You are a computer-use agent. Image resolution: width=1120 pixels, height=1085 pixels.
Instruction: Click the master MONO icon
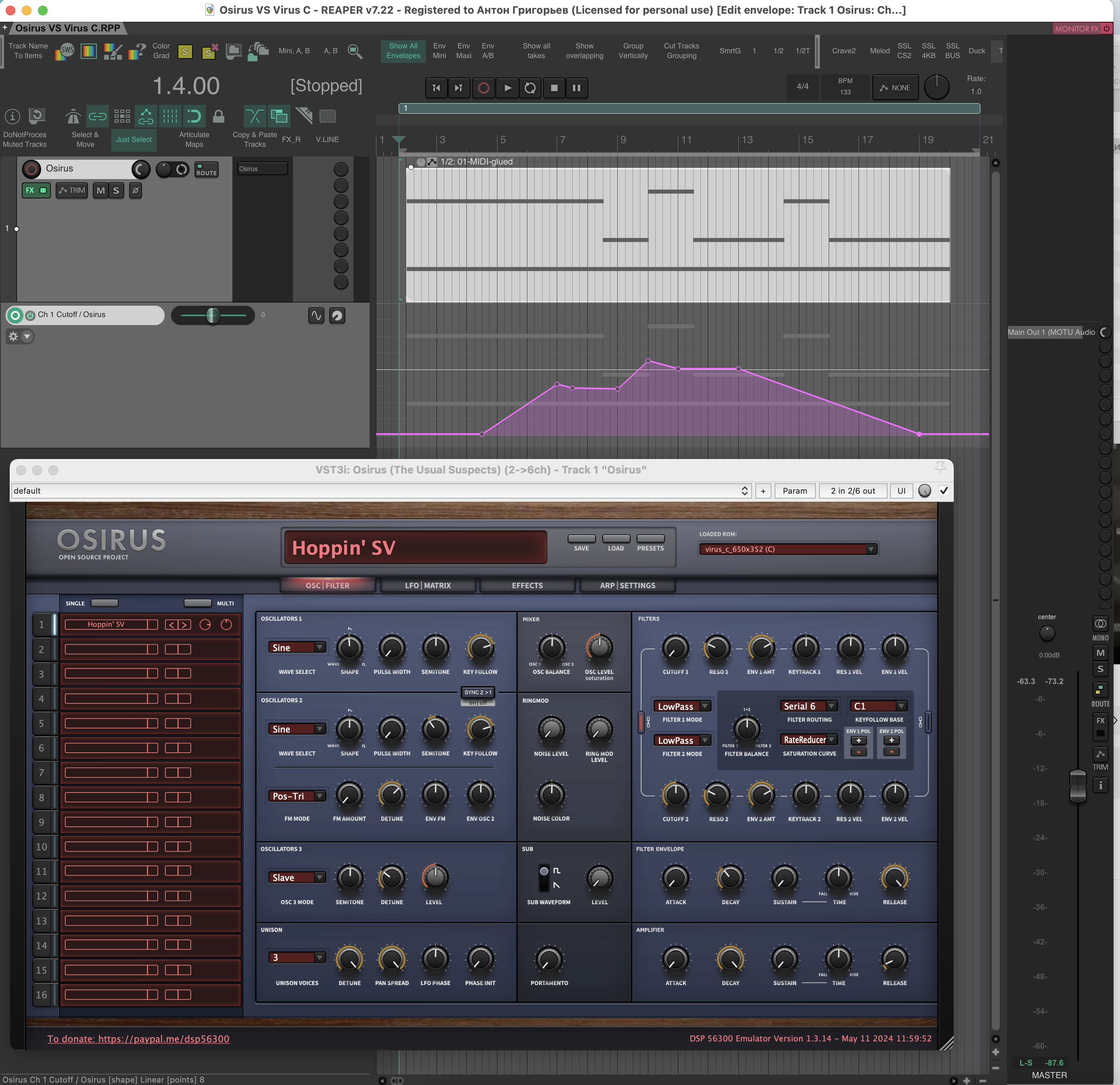point(1100,623)
